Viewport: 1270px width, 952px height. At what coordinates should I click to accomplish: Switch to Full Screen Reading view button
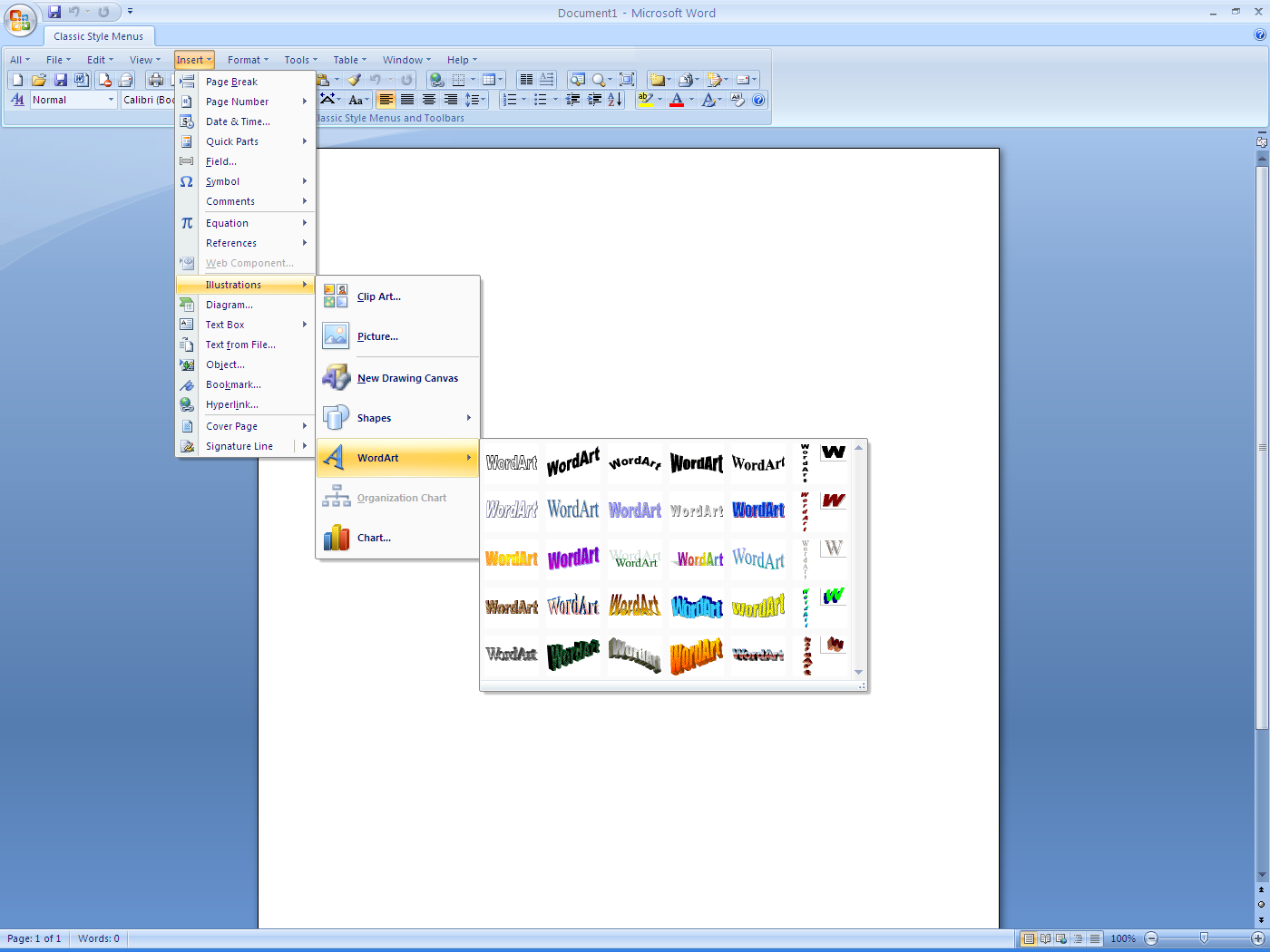click(x=1045, y=938)
